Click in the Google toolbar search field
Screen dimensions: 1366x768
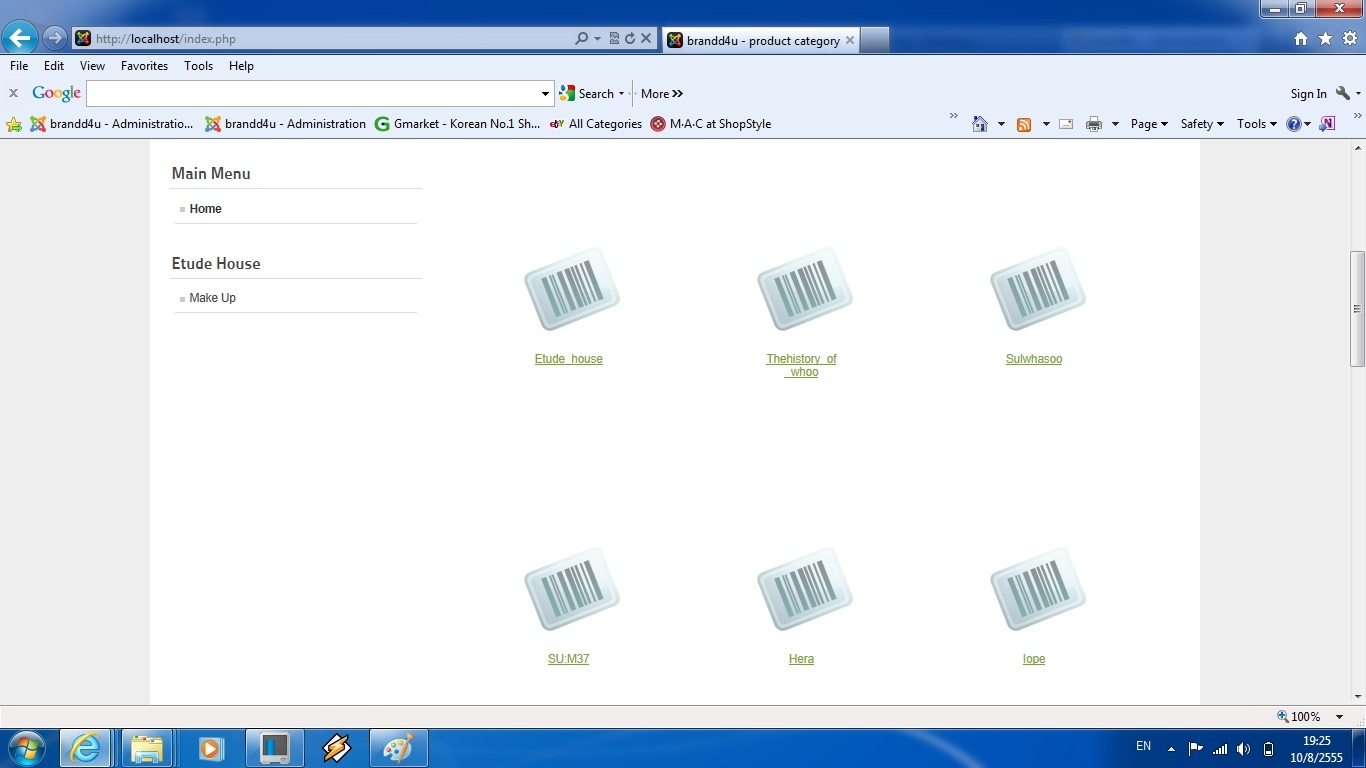click(x=312, y=93)
